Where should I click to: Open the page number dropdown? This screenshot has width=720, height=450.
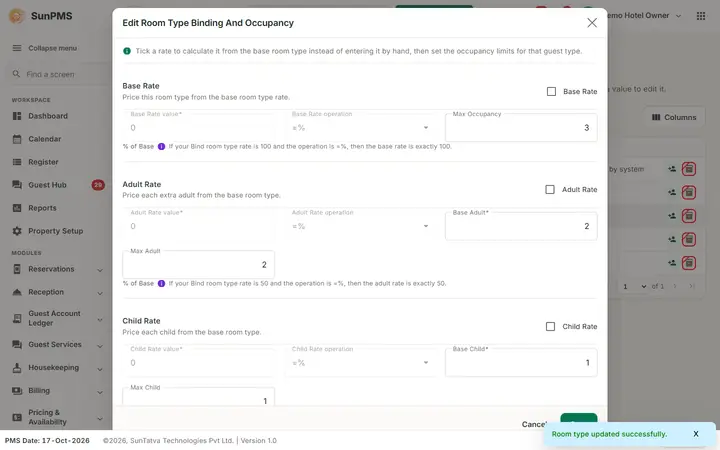coord(634,286)
